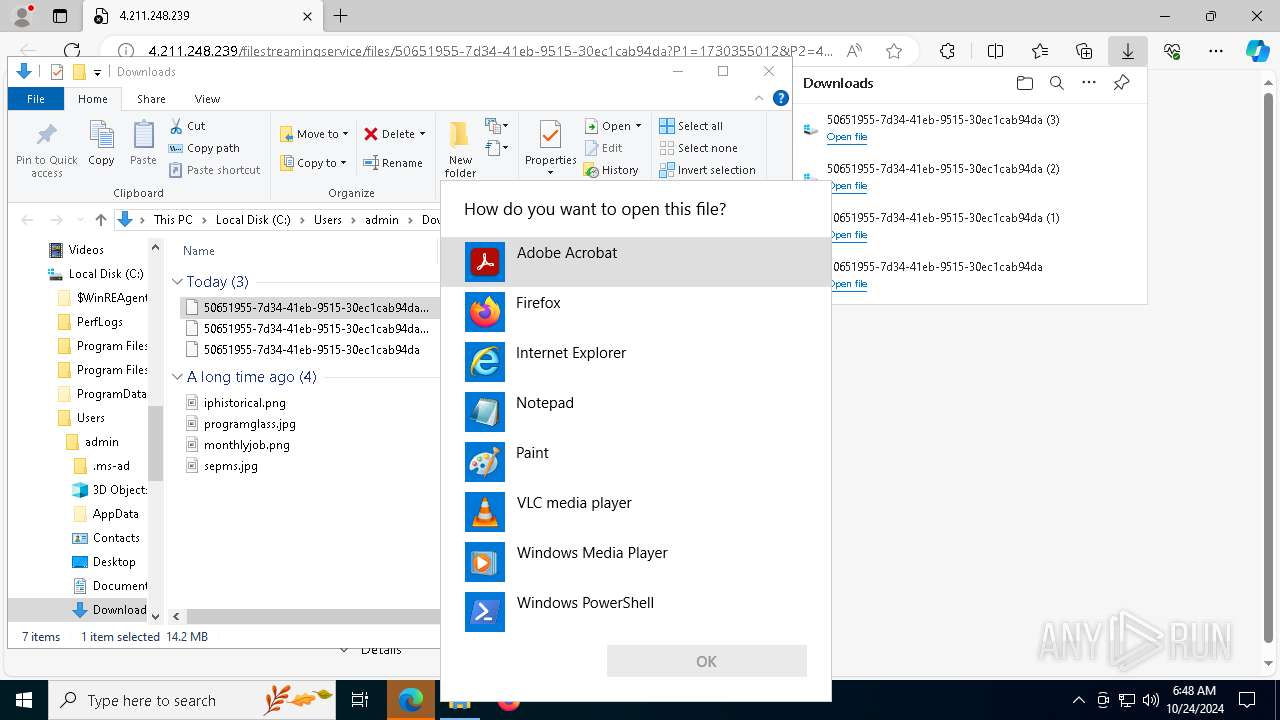Image resolution: width=1280 pixels, height=720 pixels.
Task: Click the Paste ribbon icon
Action: point(143,143)
